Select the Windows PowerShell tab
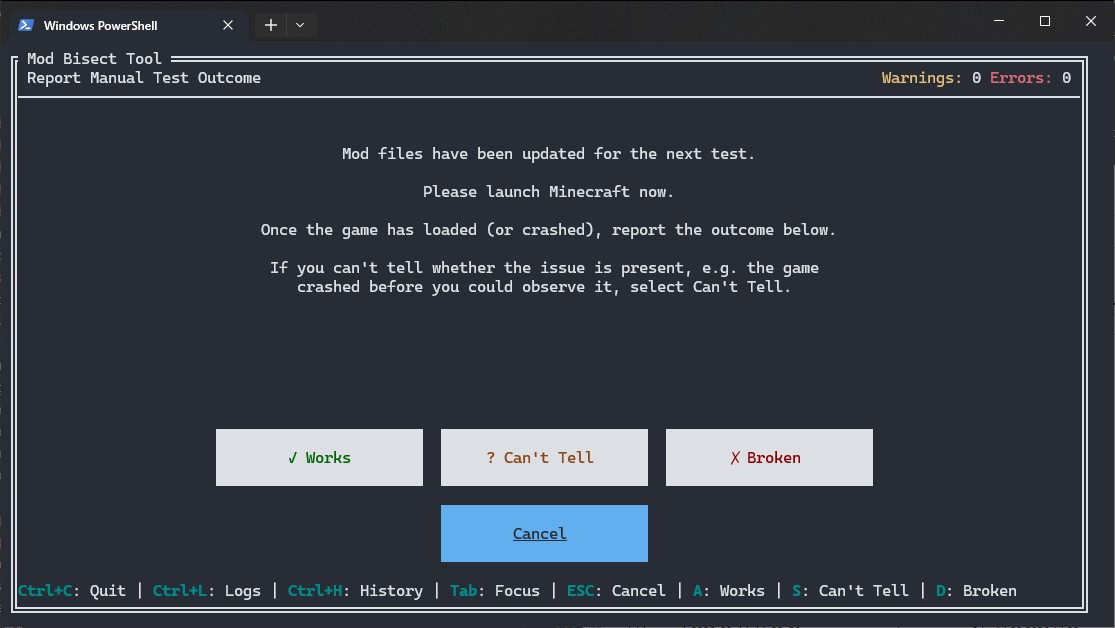 [128, 25]
